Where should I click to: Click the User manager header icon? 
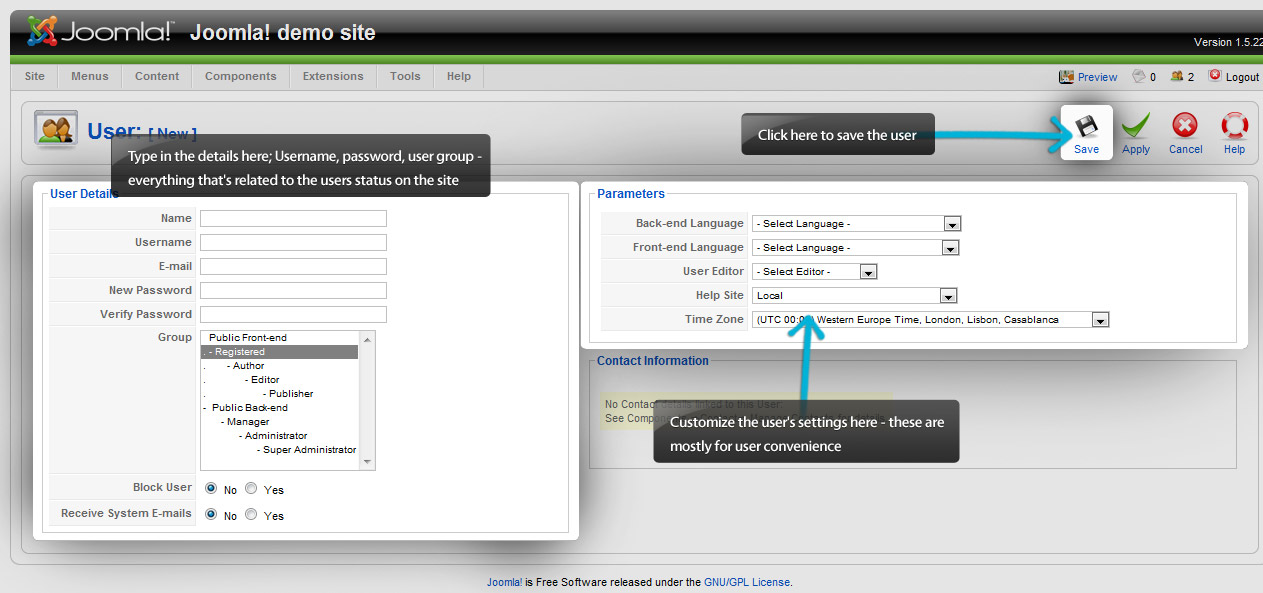[56, 129]
